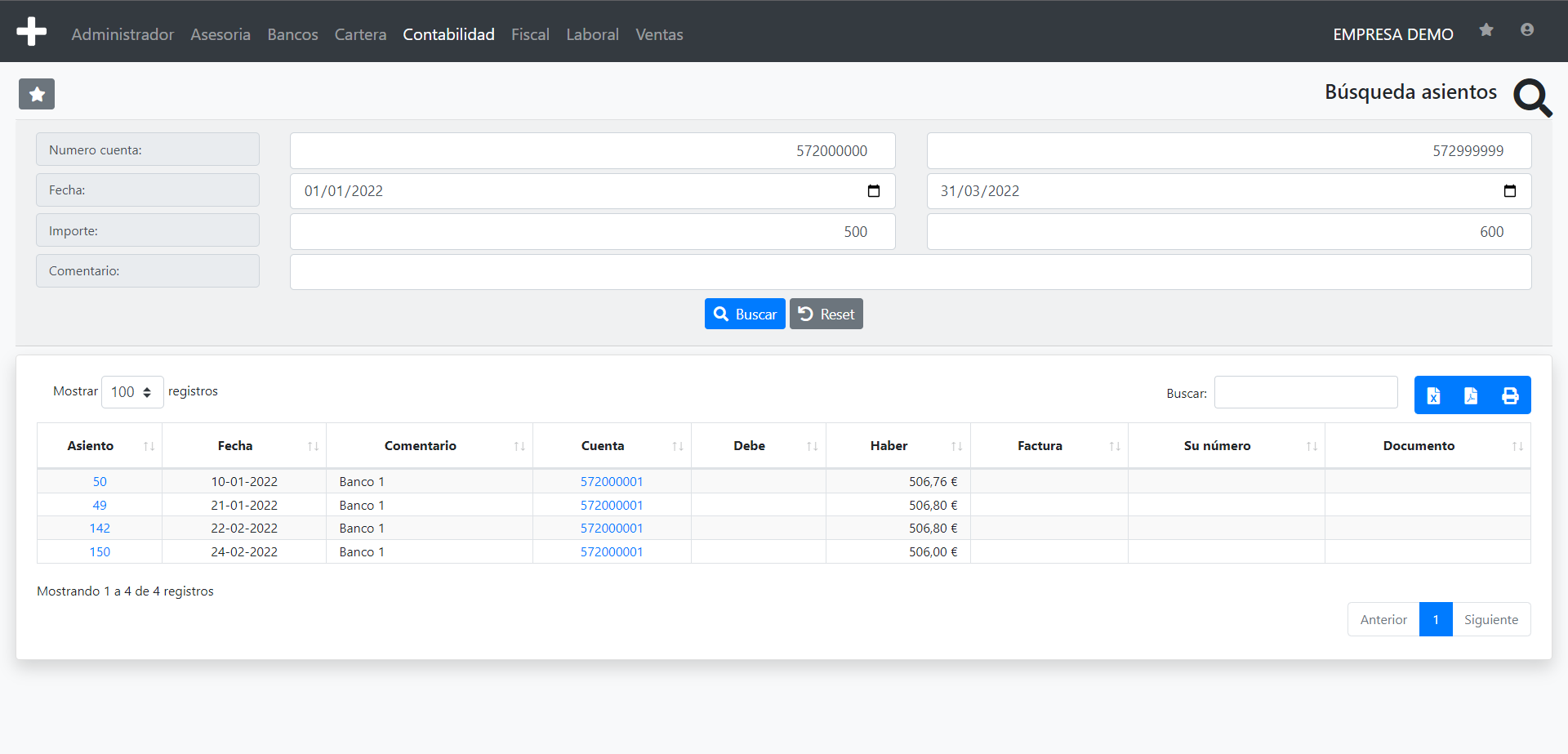Sort by Asiento column arrows

pos(149,446)
